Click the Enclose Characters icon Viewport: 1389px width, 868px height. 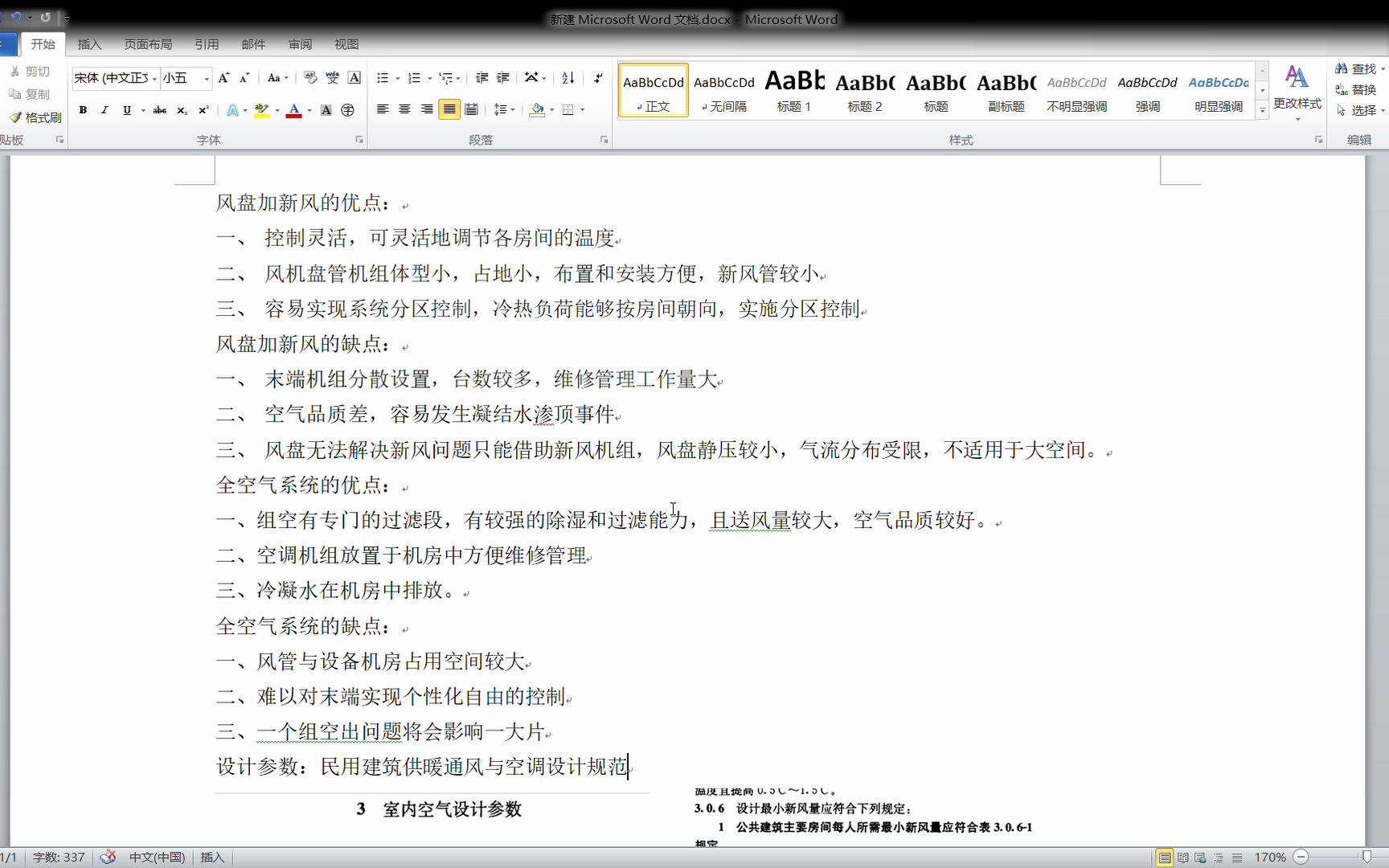[348, 110]
